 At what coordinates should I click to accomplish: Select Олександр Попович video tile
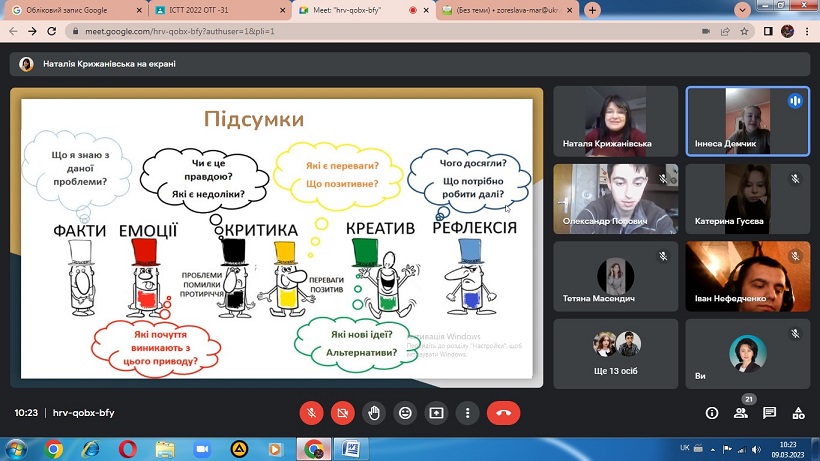point(616,199)
